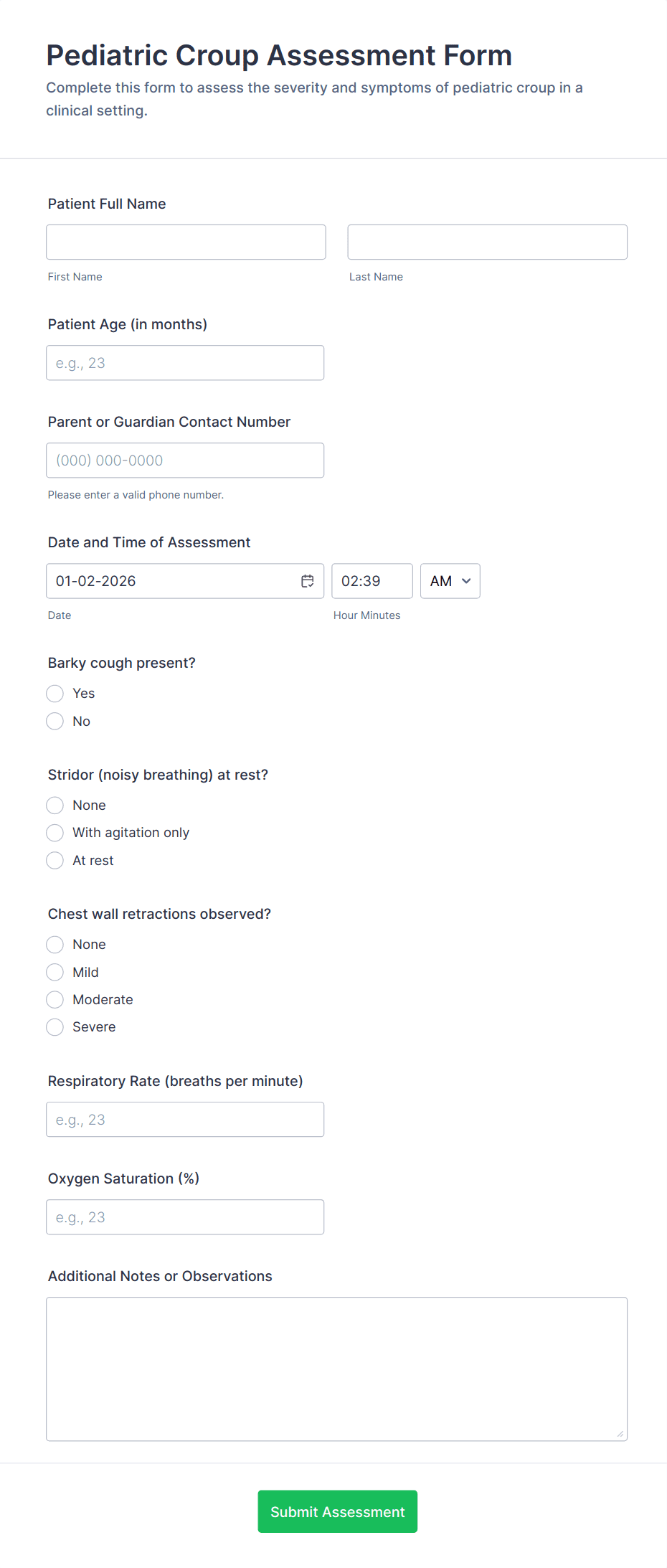Image resolution: width=667 pixels, height=1568 pixels.
Task: Click the Last Name input field
Action: coord(487,242)
